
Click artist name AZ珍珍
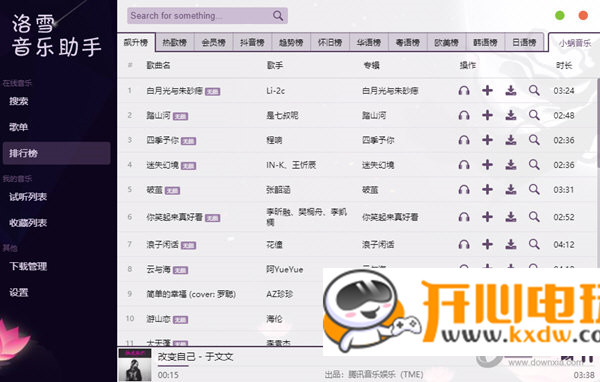coord(280,294)
